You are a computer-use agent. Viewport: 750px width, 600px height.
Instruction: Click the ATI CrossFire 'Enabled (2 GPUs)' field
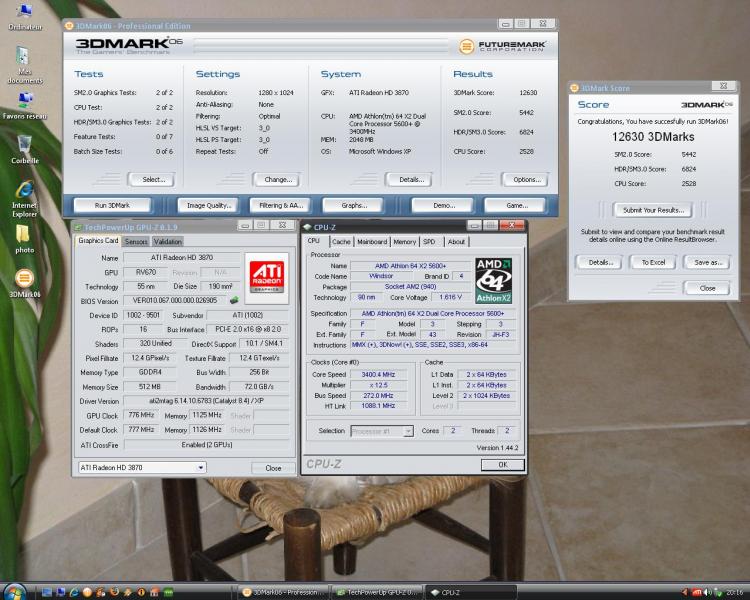point(206,444)
